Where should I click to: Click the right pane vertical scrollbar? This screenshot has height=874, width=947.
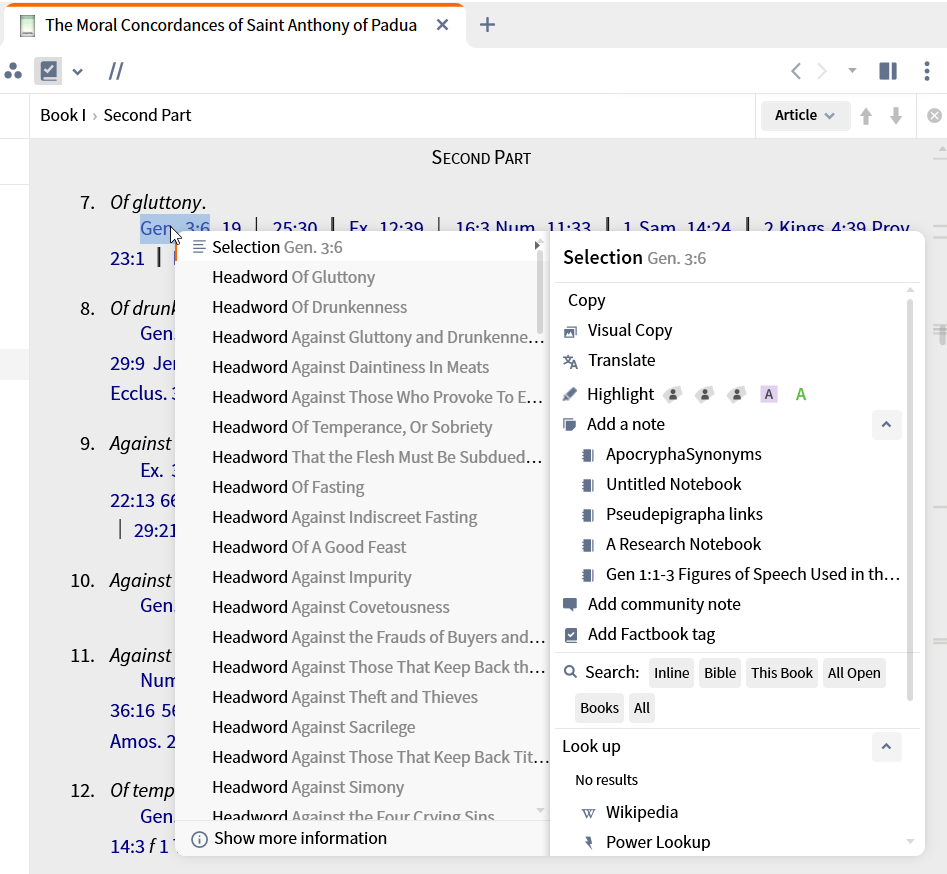(x=910, y=500)
